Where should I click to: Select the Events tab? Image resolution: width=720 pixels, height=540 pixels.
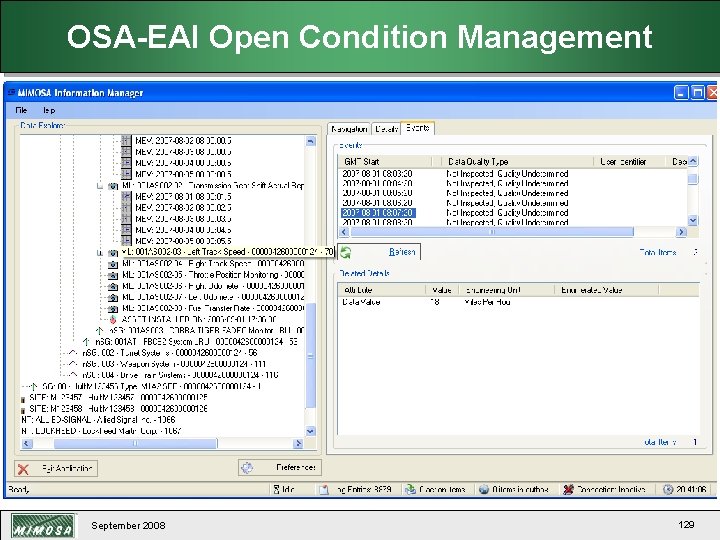click(417, 128)
